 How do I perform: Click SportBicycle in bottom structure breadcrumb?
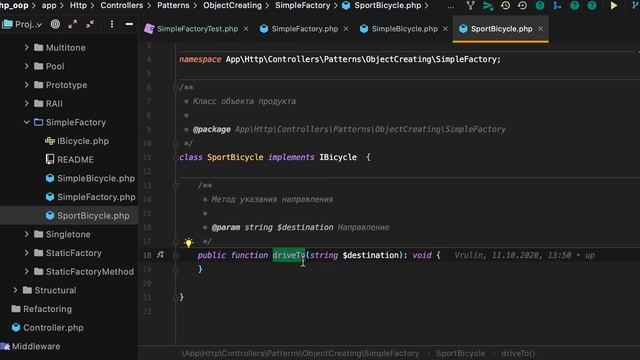[460, 353]
